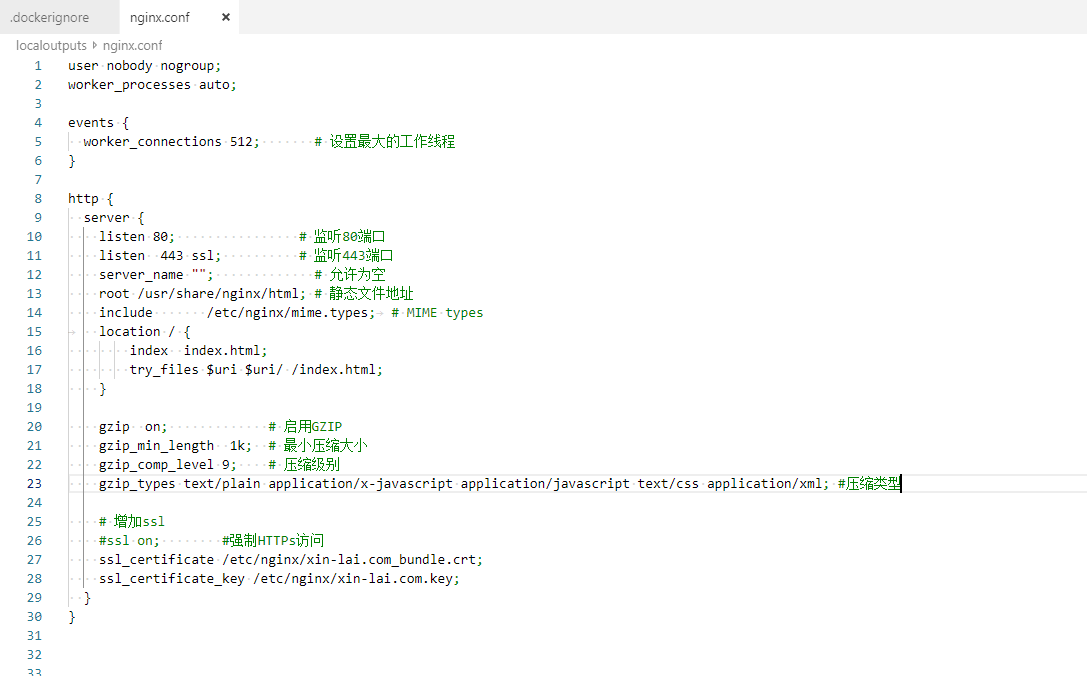Place cursor on worker_processes auto line

pyautogui.click(x=152, y=85)
